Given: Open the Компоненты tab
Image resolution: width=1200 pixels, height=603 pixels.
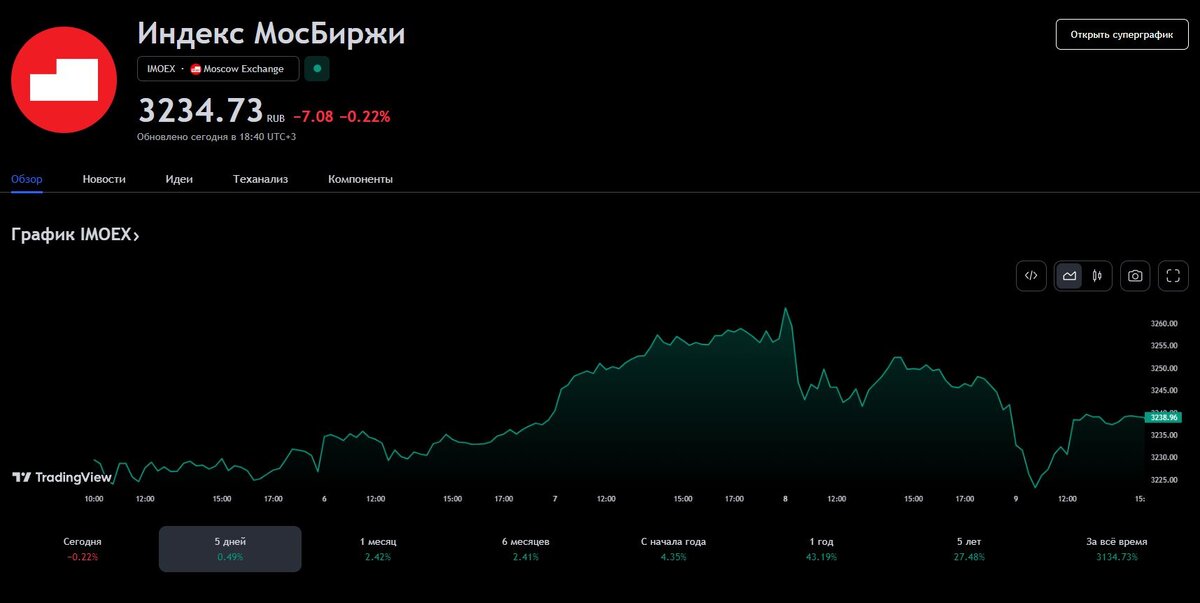Looking at the screenshot, I should 360,179.
